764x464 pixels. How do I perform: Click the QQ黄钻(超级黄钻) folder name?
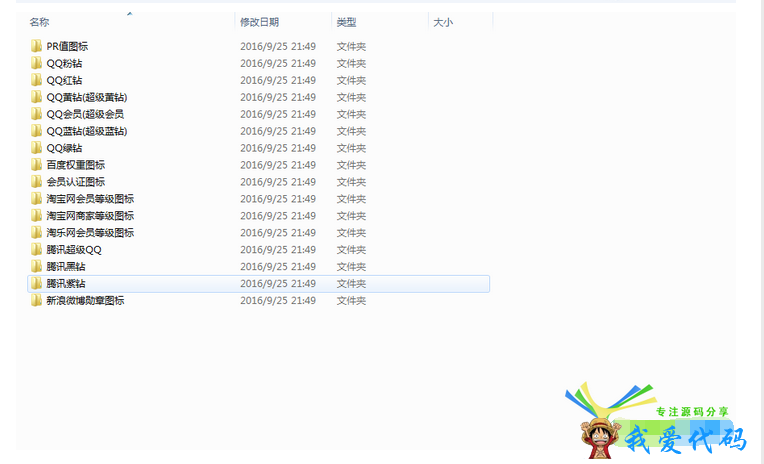[x=87, y=97]
